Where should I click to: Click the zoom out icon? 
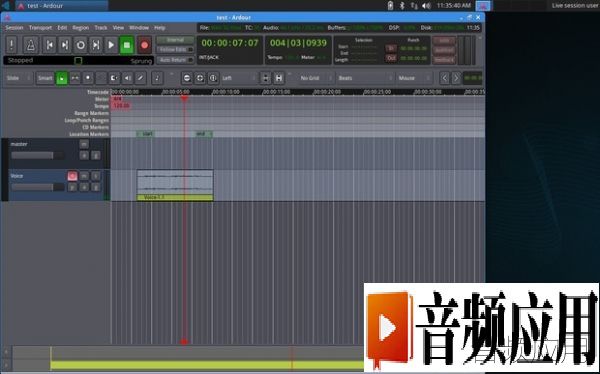coord(187,78)
